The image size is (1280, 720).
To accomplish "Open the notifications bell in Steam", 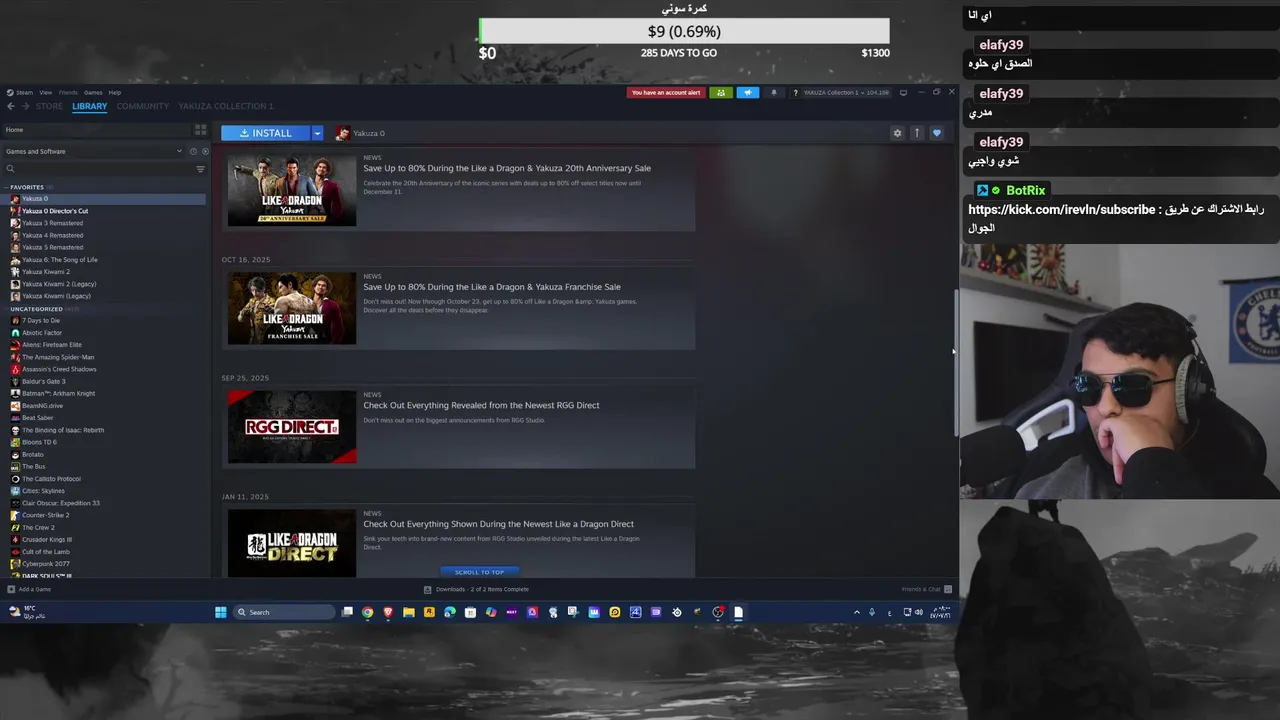I will (x=773, y=93).
